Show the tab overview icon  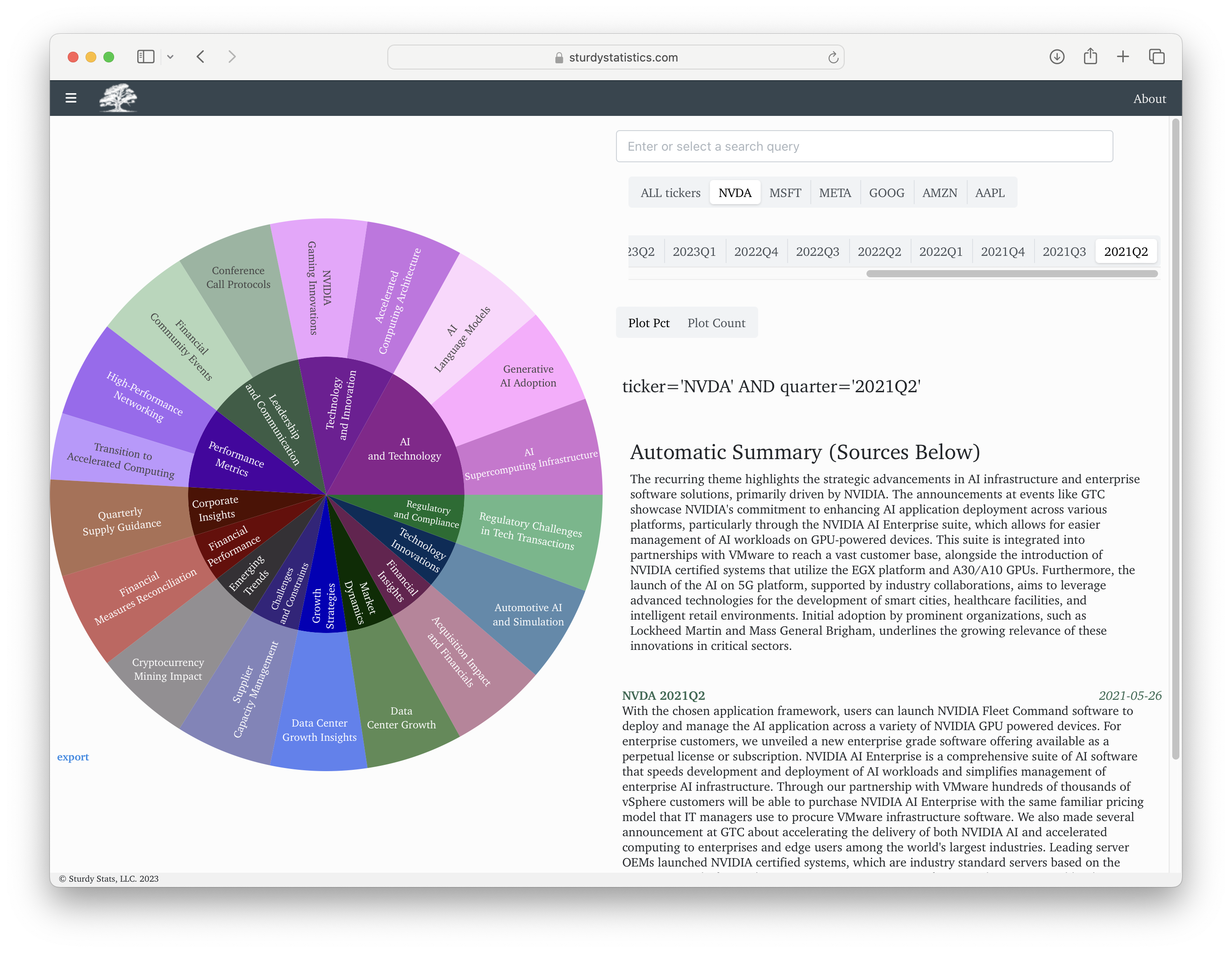(1156, 57)
